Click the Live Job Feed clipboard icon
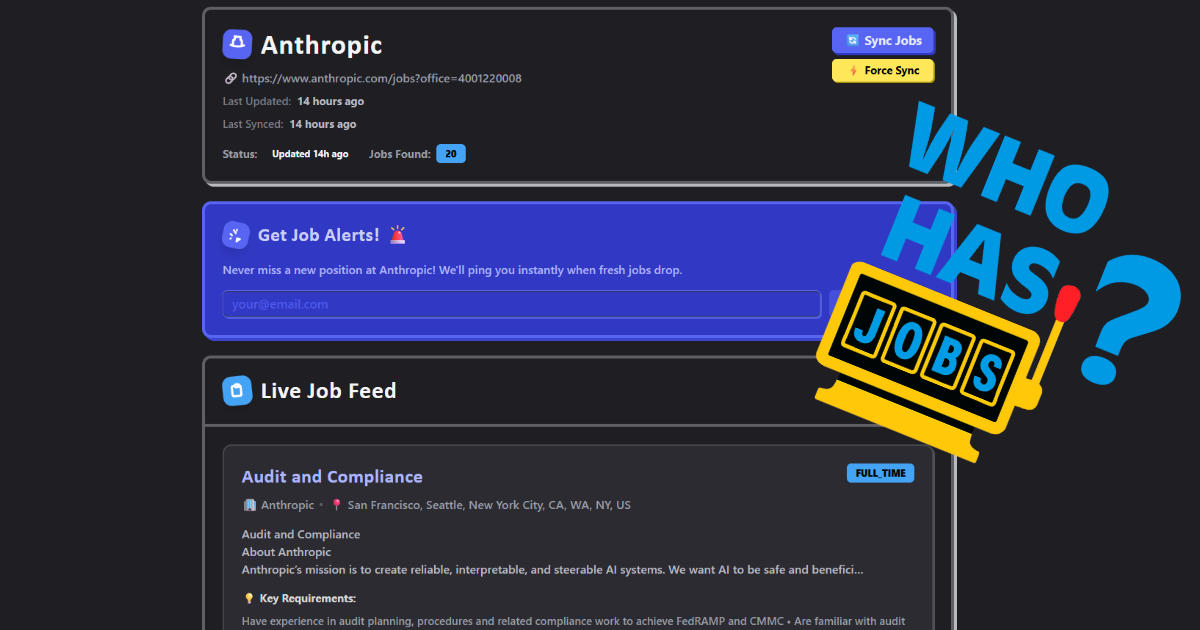This screenshot has height=630, width=1200. [237, 390]
